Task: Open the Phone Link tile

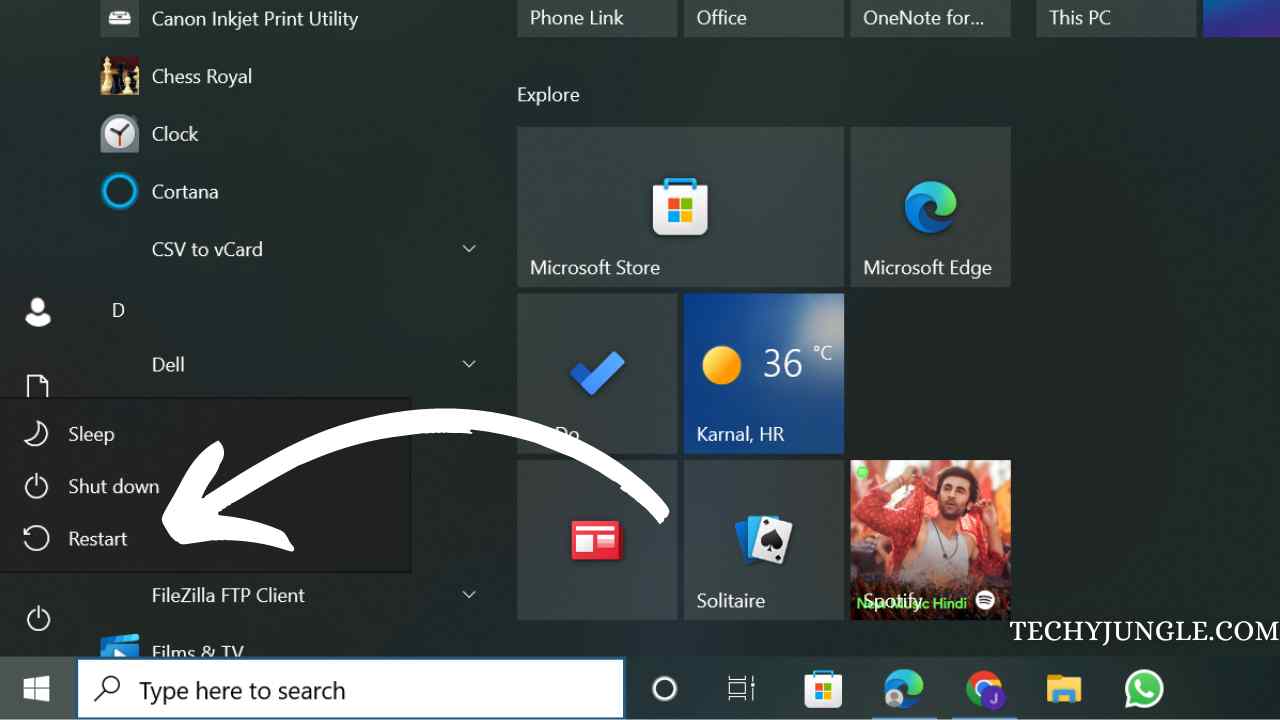Action: coord(597,18)
